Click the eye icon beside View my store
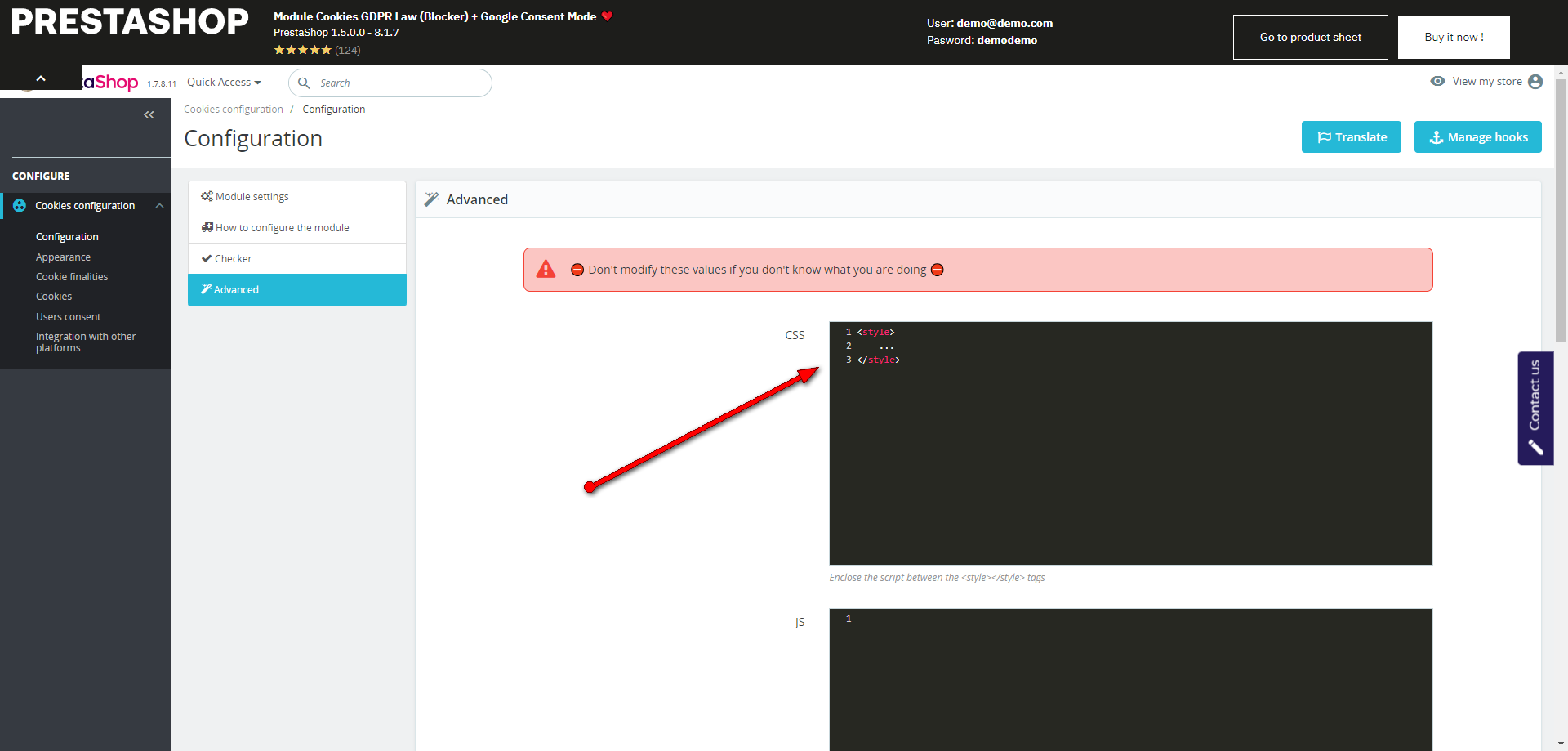This screenshot has height=751, width=1568. pyautogui.click(x=1438, y=81)
